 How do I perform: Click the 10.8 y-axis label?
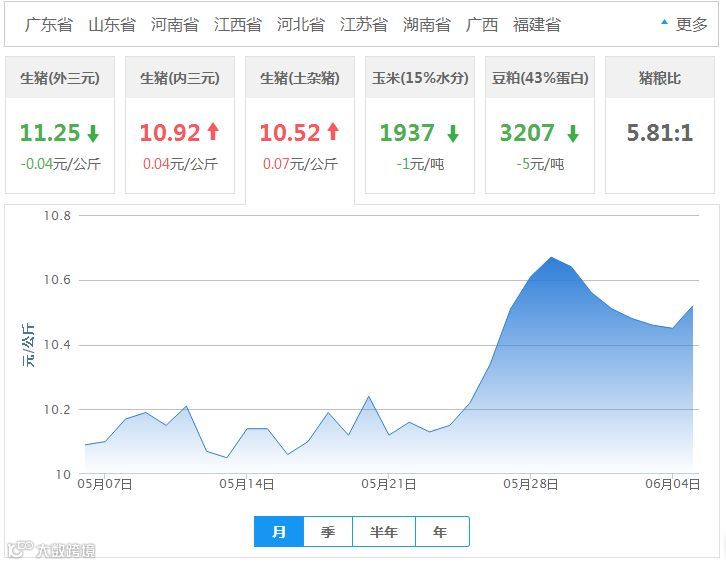pos(57,216)
